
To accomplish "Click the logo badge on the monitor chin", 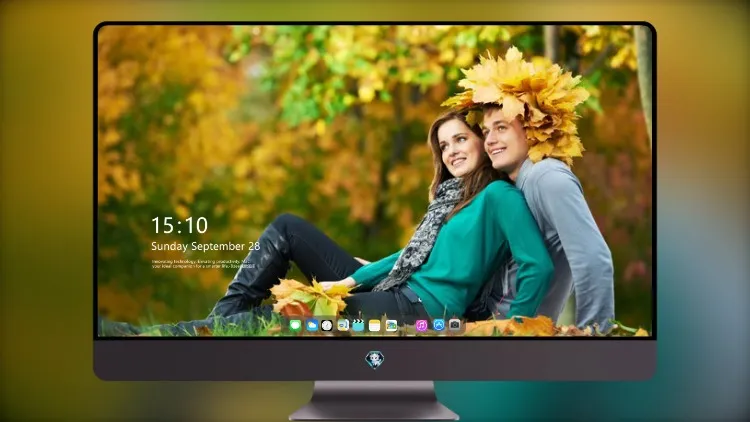I will coord(375,360).
